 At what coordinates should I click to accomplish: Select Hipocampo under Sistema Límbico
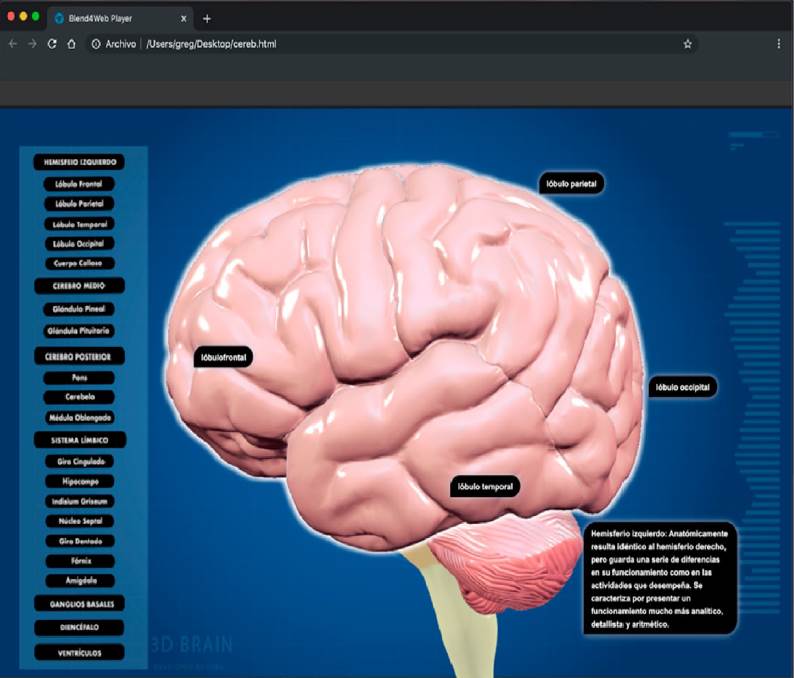[x=79, y=481]
